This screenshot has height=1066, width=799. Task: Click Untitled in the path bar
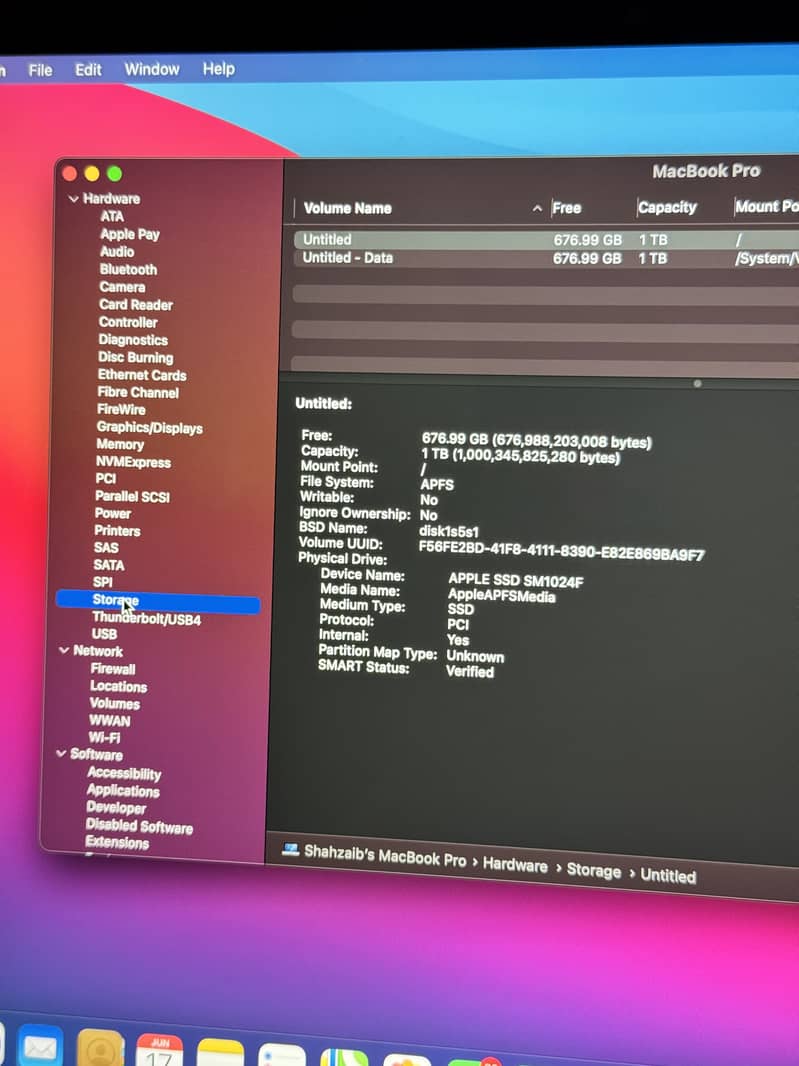point(668,876)
